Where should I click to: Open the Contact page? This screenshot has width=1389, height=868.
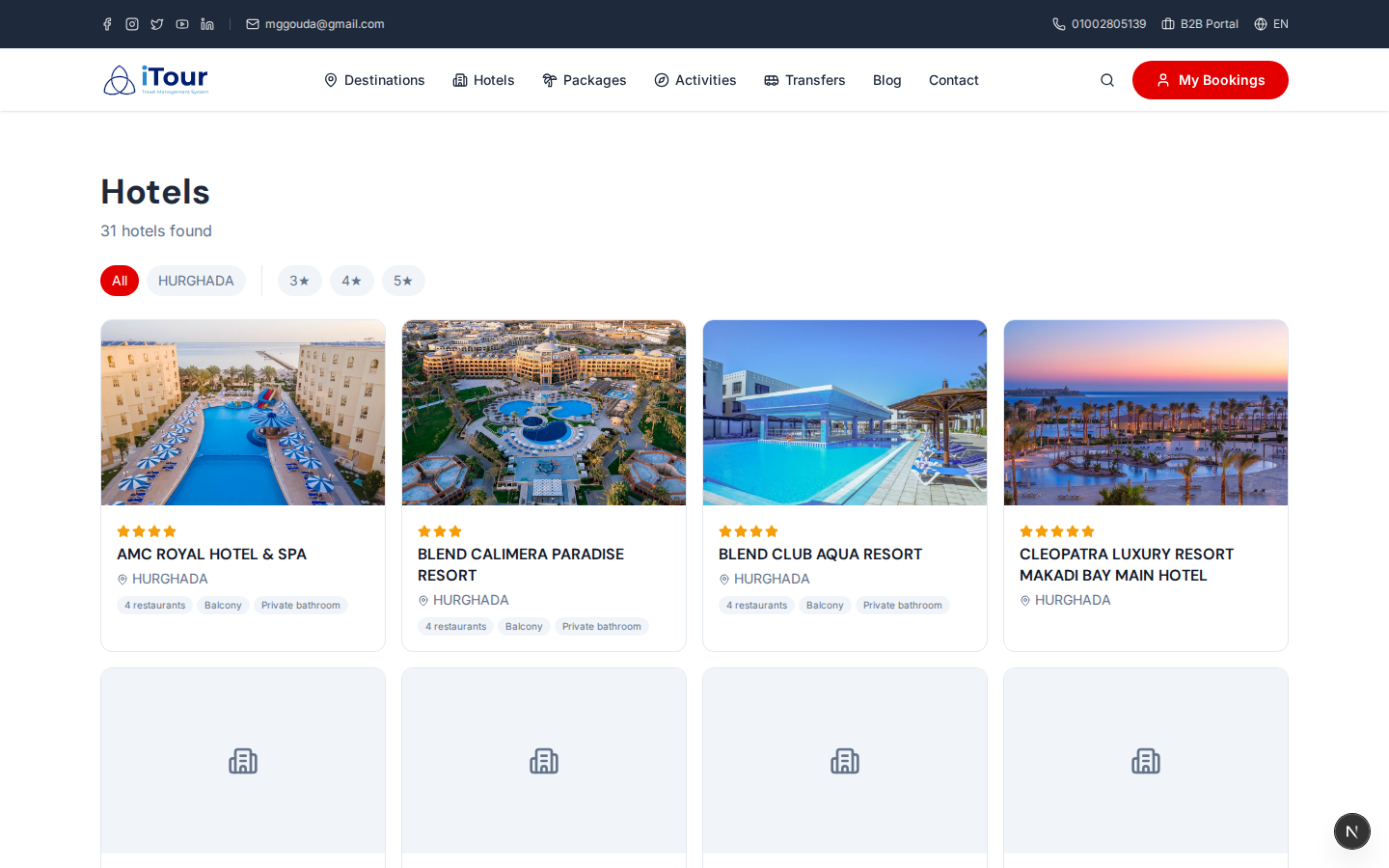[954, 80]
